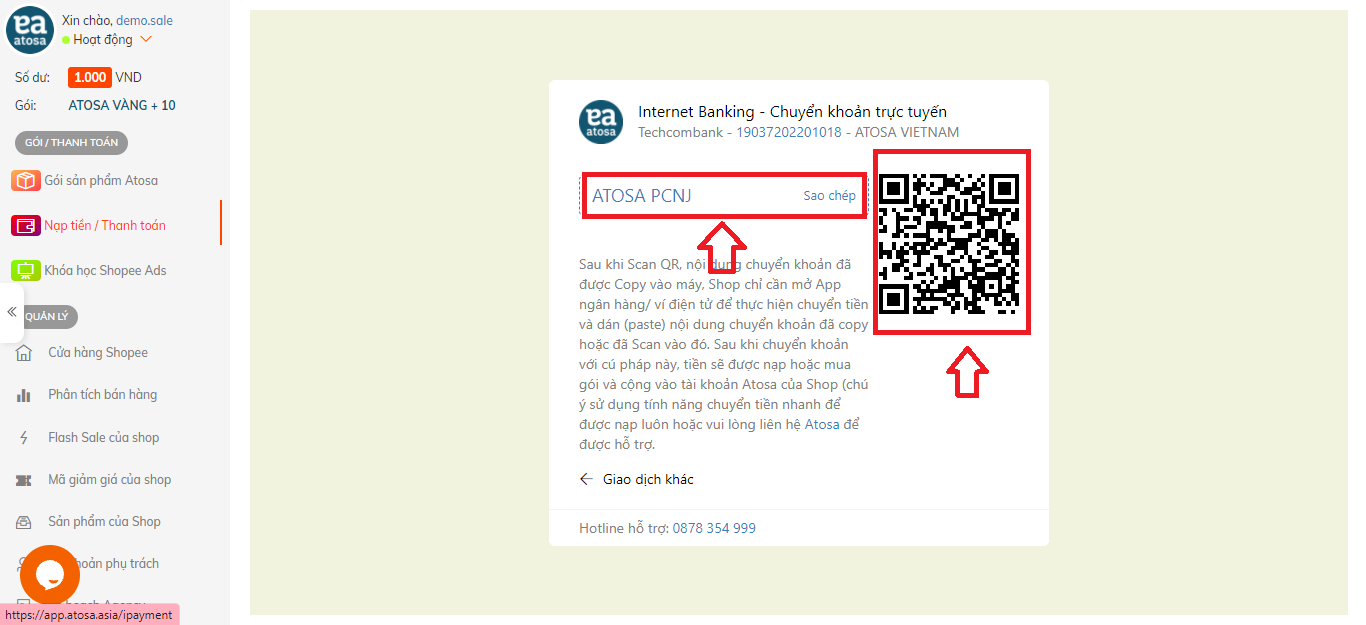Click the account number 19037202201018

[x=789, y=132]
